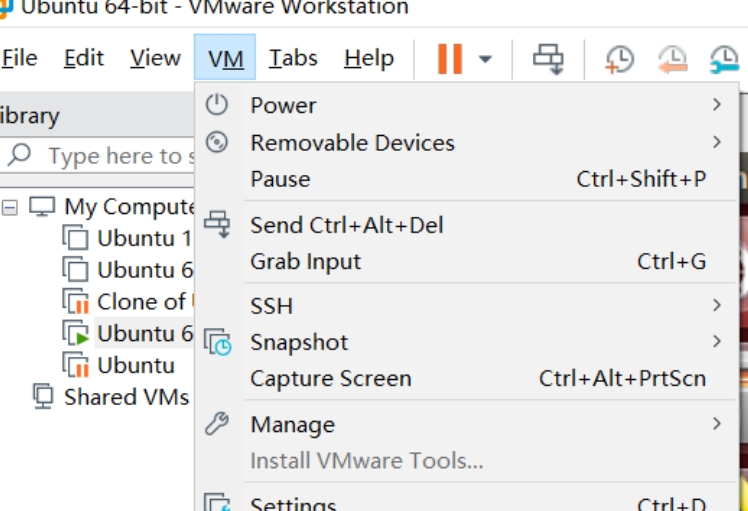This screenshot has height=511, width=748.
Task: Open the File menu
Action: coord(19,58)
